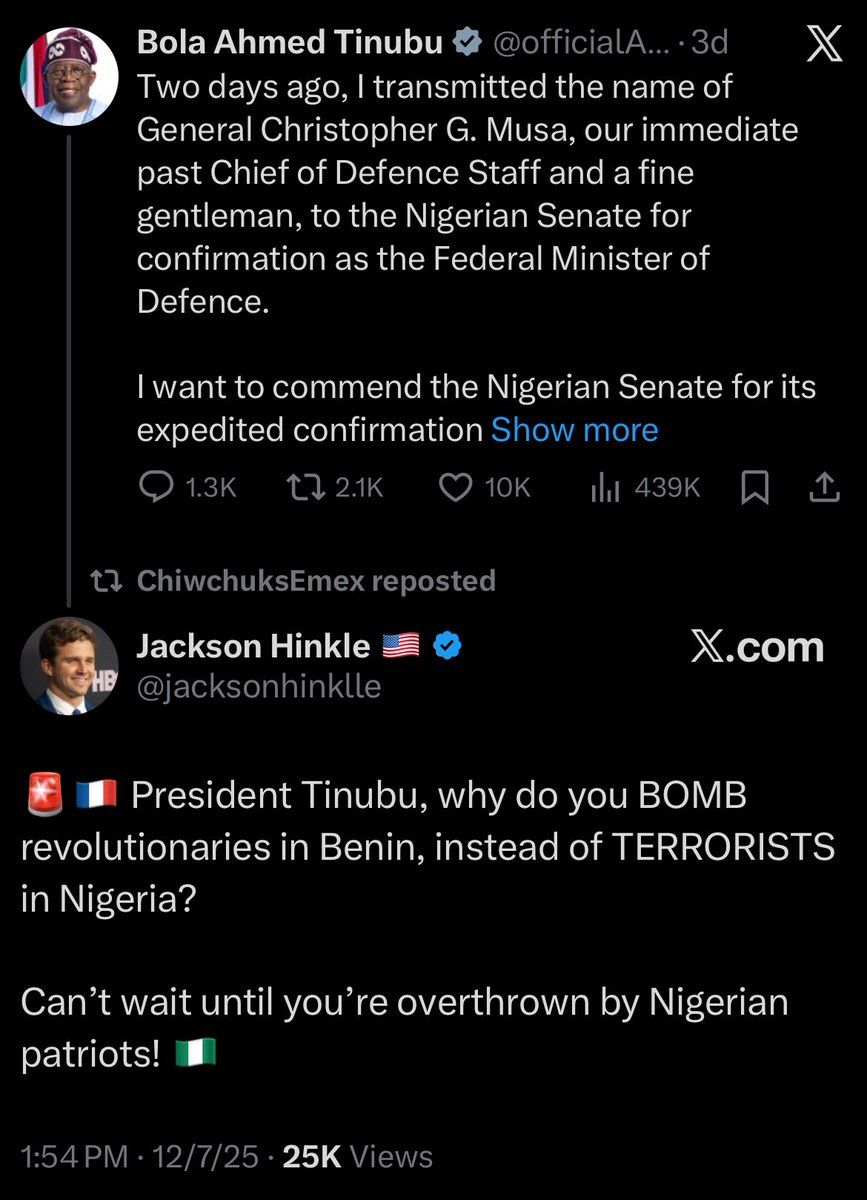Click Tinubu's gray verified badge
The height and width of the screenshot is (1200, 867).
tap(465, 42)
